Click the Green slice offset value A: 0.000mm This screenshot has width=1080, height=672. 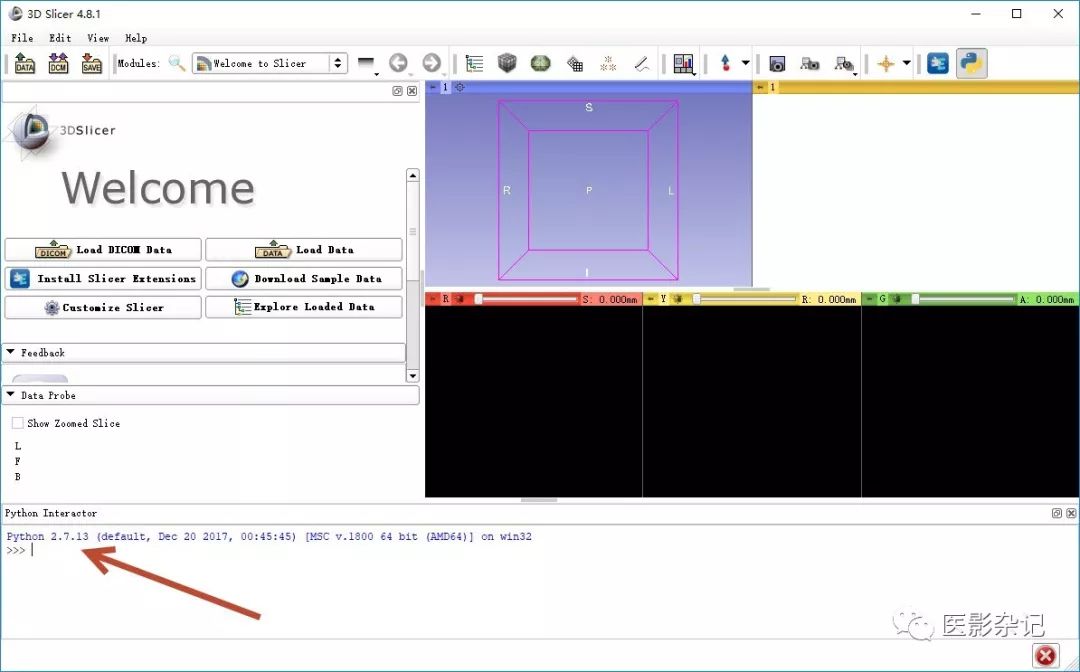[1047, 300]
